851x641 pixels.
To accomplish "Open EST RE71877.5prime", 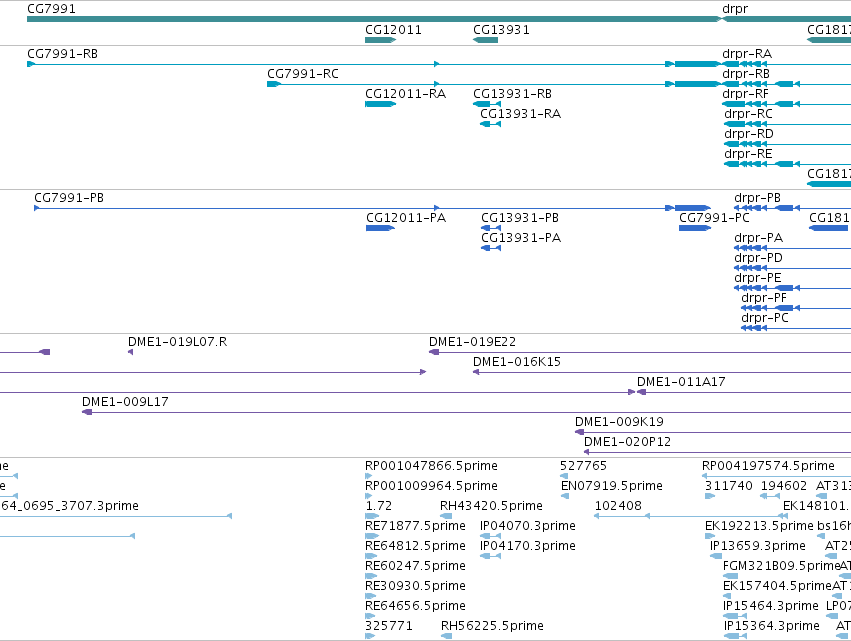I will (x=415, y=526).
